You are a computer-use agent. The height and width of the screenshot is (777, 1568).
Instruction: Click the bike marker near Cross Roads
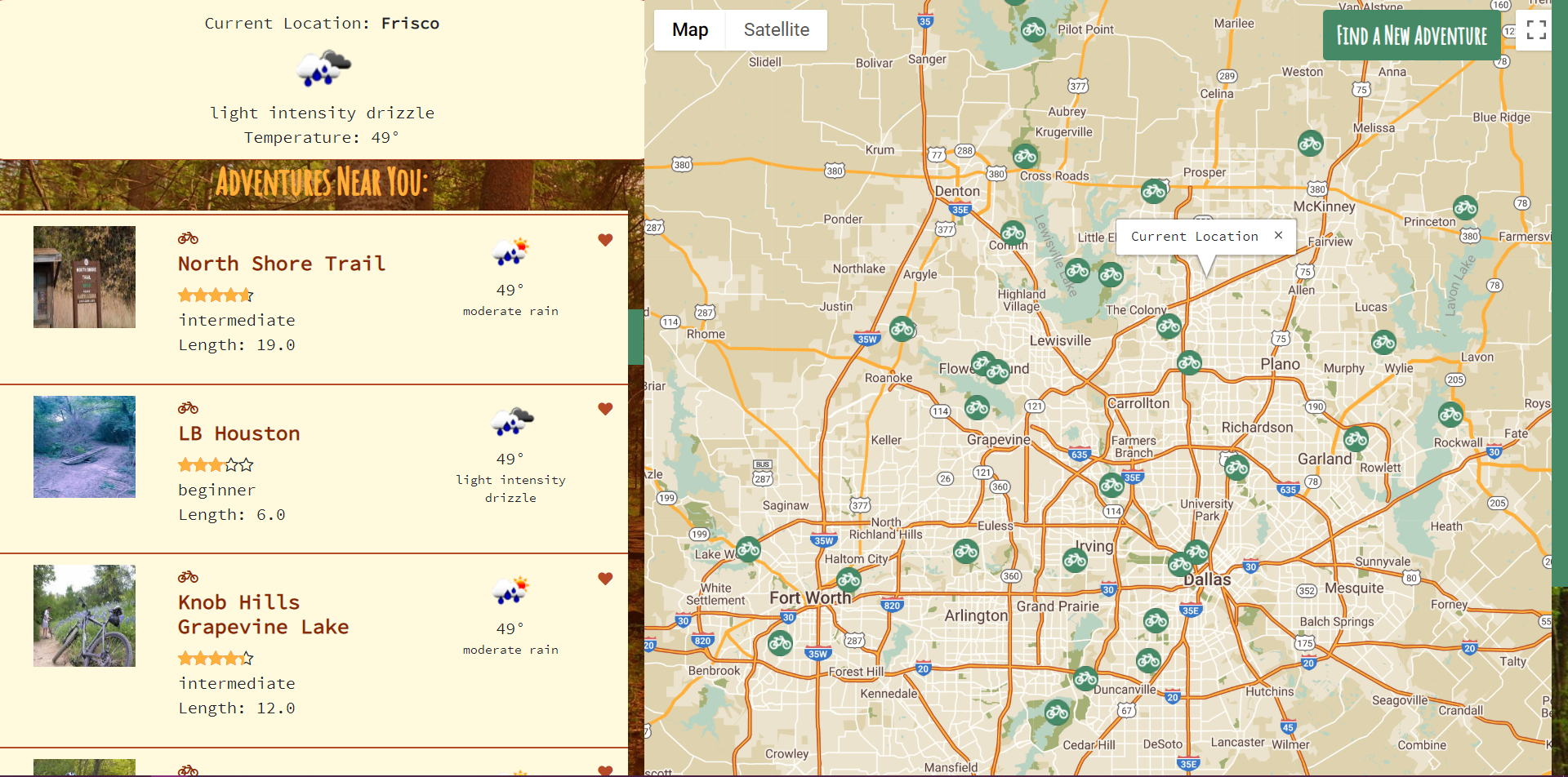tap(1025, 155)
